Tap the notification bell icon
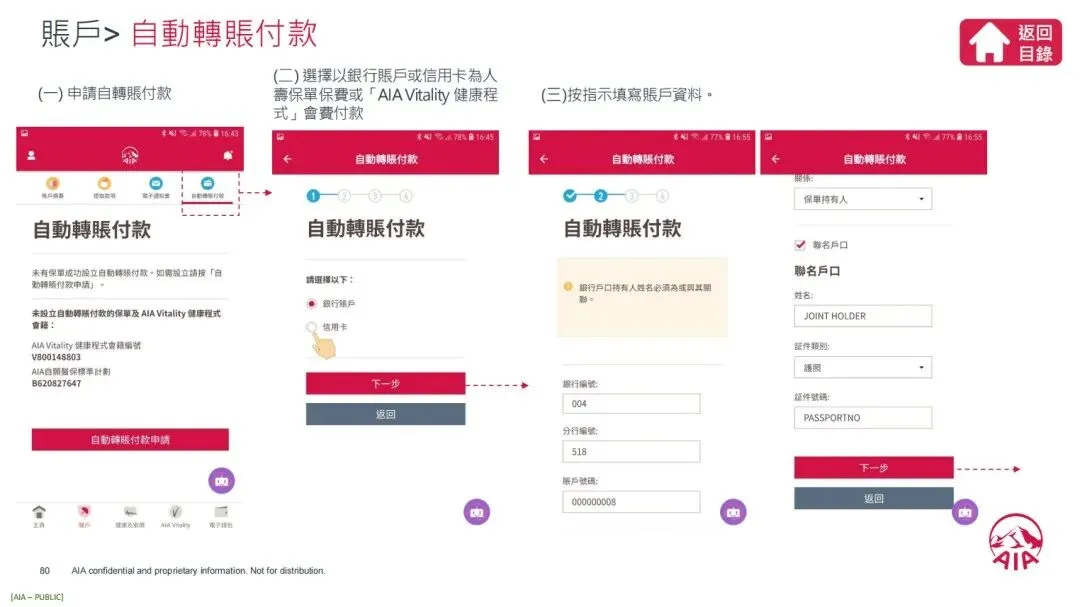This screenshot has height=607, width=1080. (x=228, y=156)
